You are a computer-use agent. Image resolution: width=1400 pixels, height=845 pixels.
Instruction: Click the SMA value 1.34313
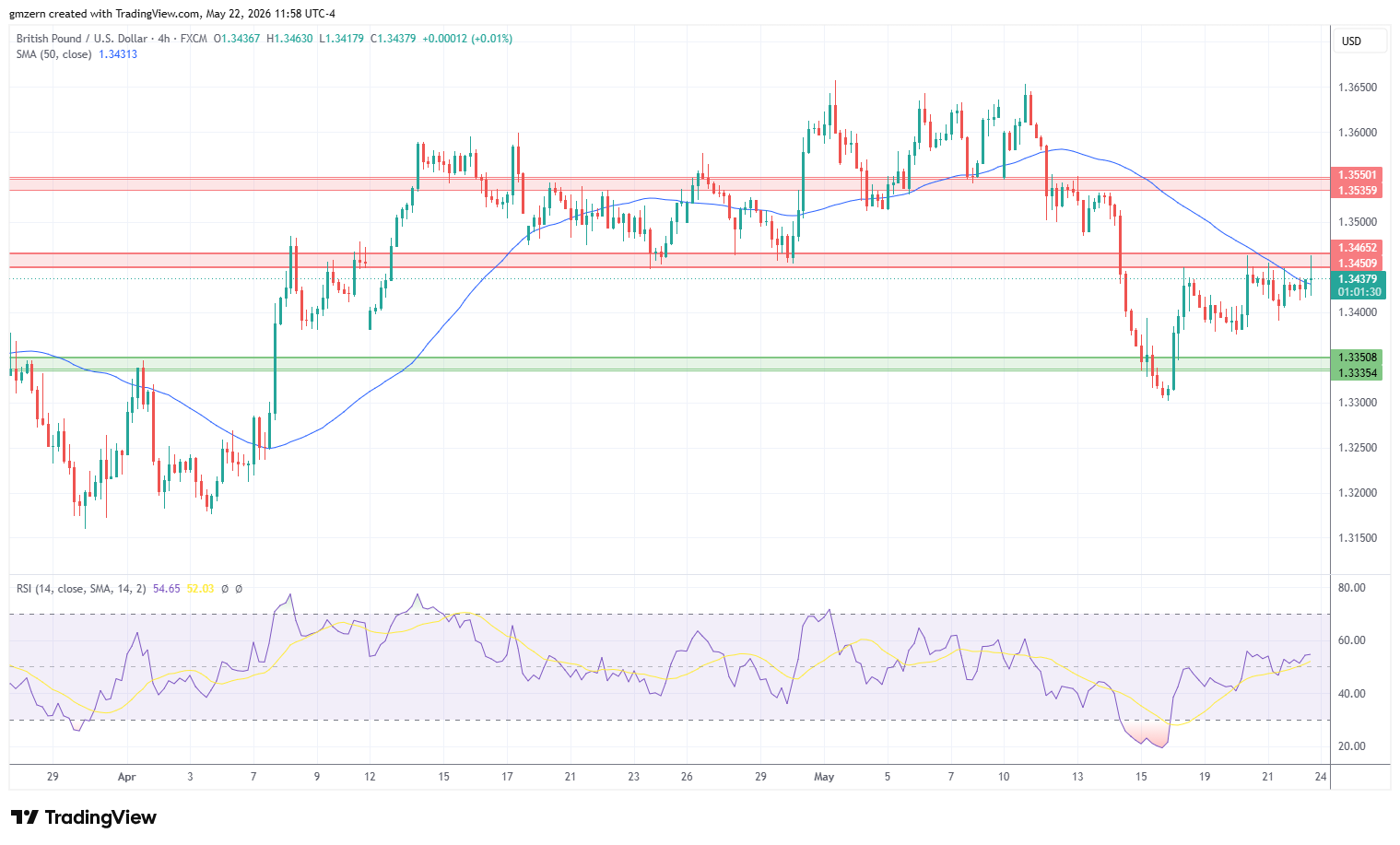click(118, 54)
